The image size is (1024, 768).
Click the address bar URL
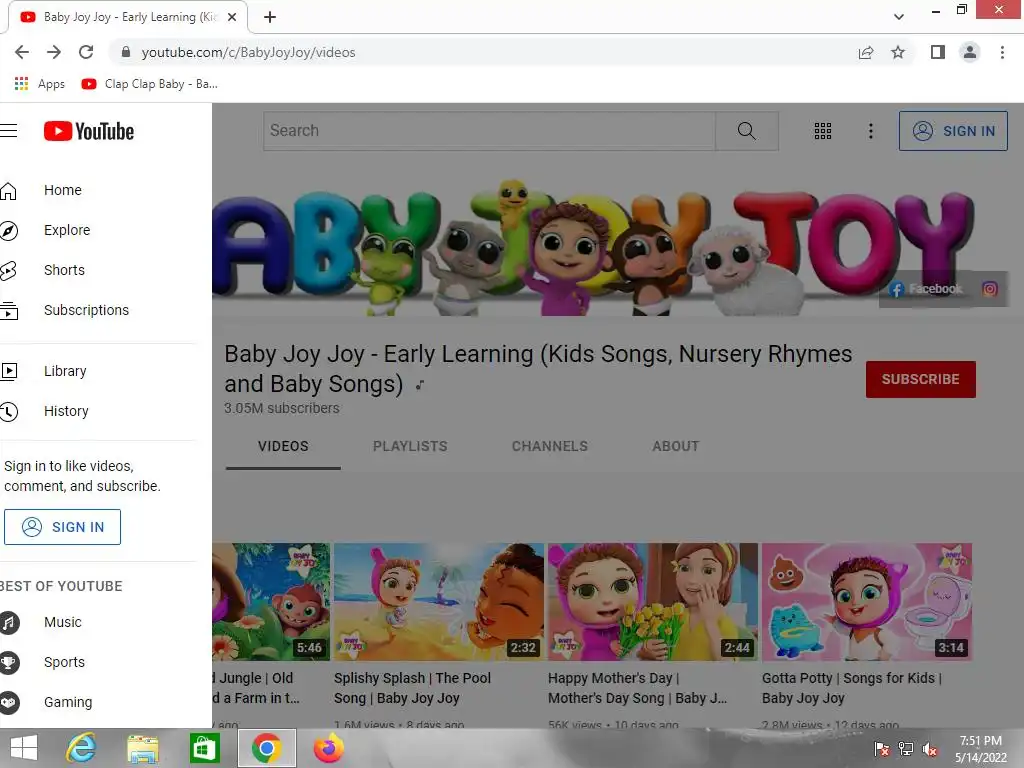[x=248, y=52]
